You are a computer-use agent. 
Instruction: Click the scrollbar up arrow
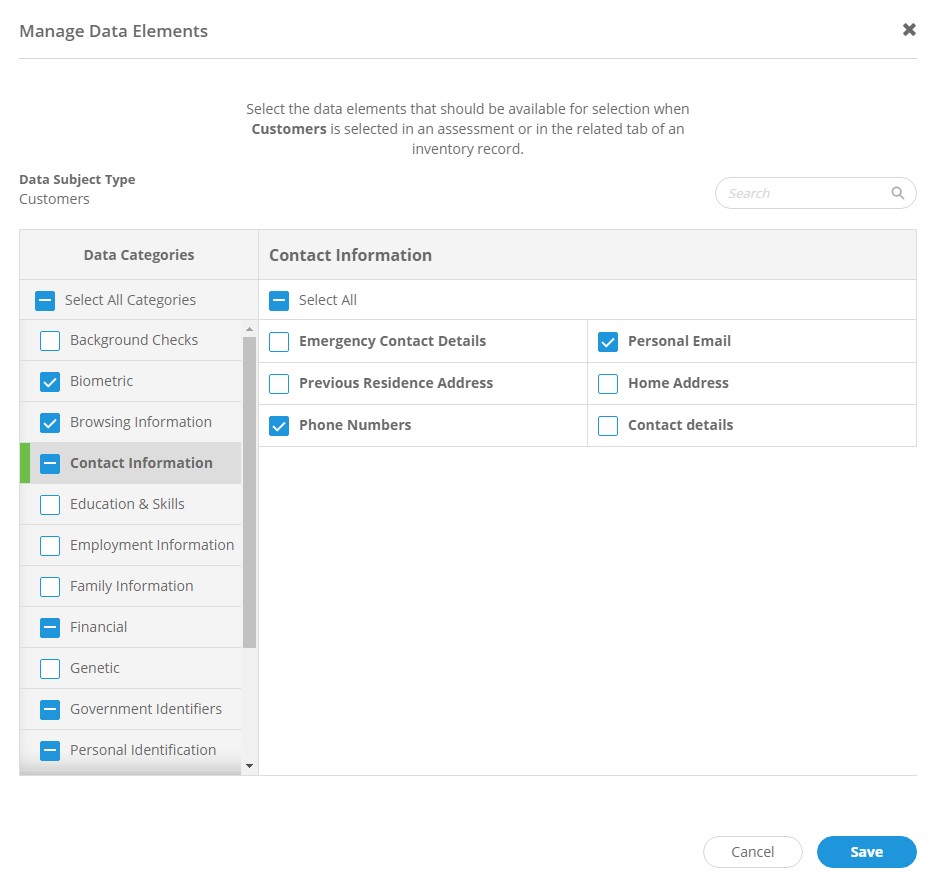pos(250,327)
